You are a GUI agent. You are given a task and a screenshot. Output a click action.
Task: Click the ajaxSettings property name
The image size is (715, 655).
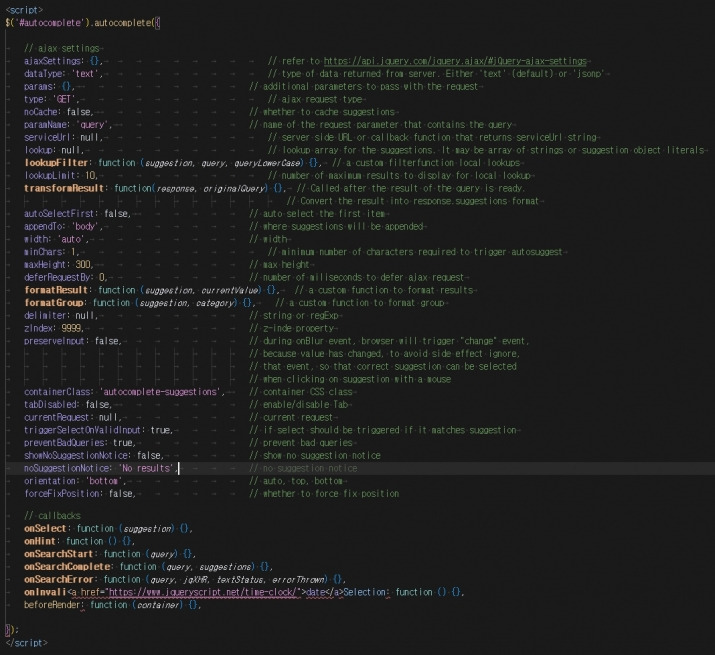pyautogui.click(x=54, y=61)
